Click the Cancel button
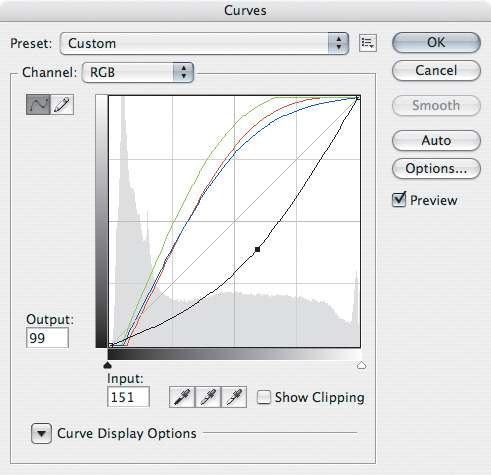The width and height of the screenshot is (491, 475). pos(436,71)
